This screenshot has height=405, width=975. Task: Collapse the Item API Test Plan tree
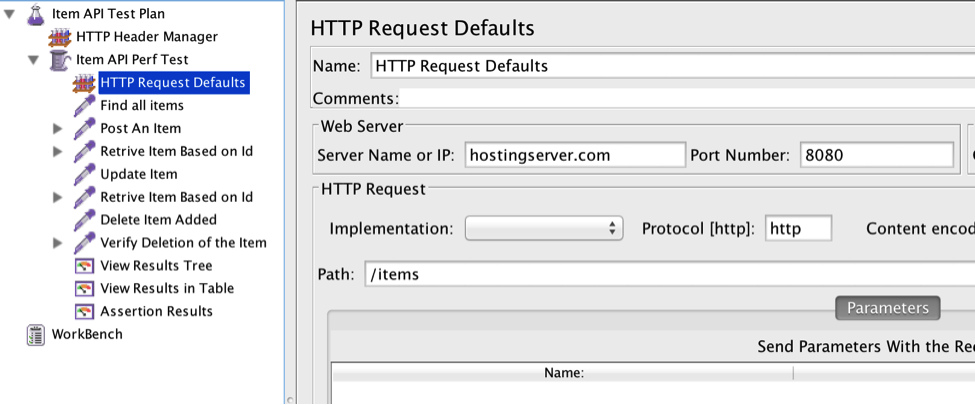10,14
